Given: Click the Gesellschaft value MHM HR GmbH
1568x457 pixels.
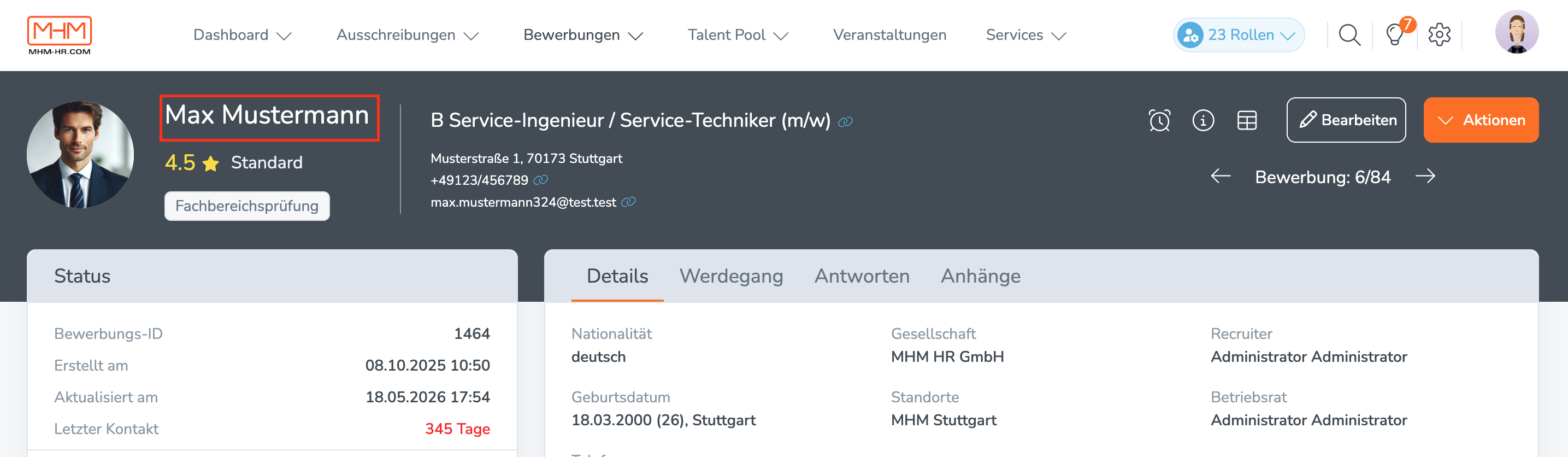Looking at the screenshot, I should point(947,356).
